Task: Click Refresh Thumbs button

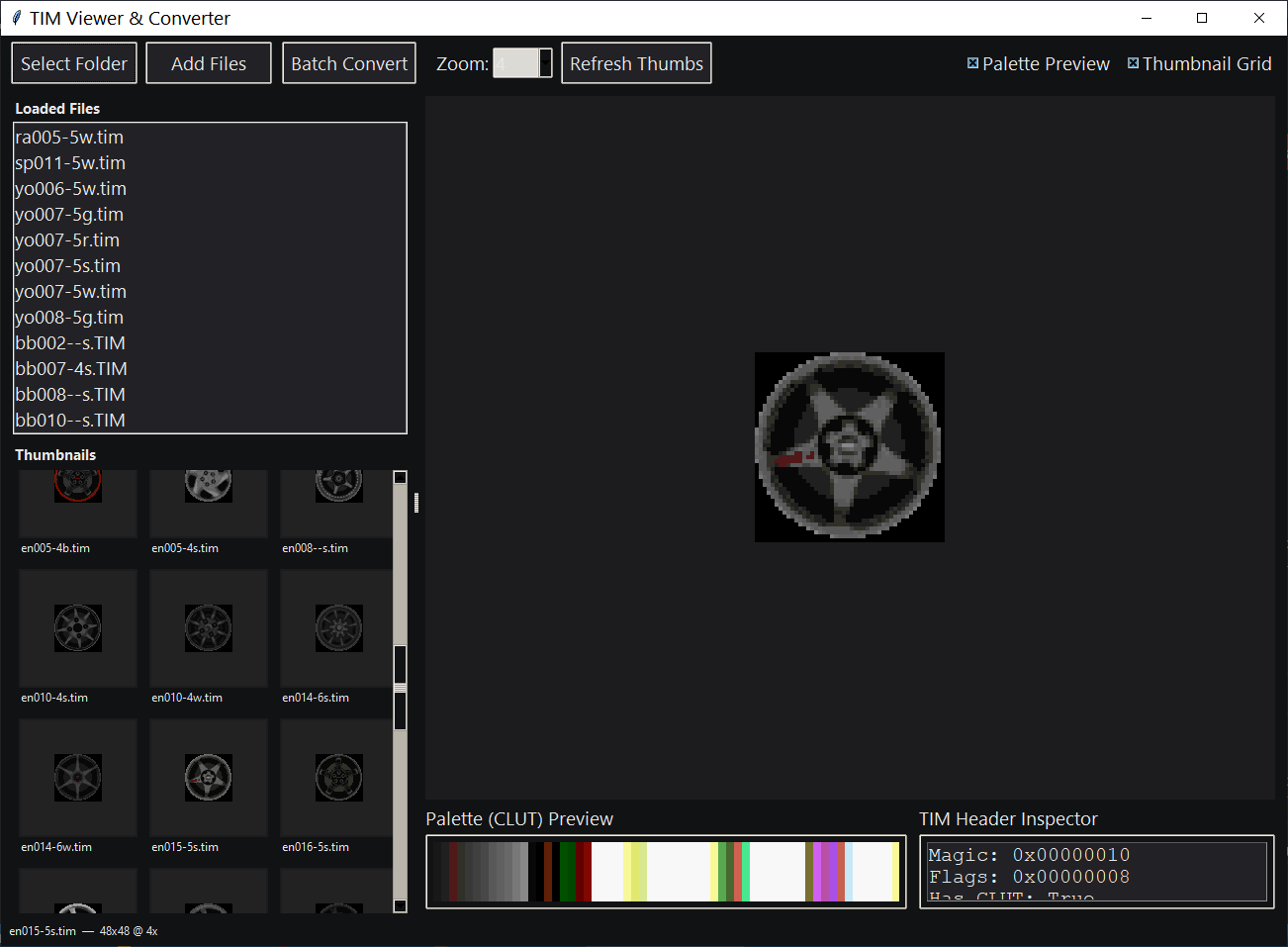Action: 636,63
